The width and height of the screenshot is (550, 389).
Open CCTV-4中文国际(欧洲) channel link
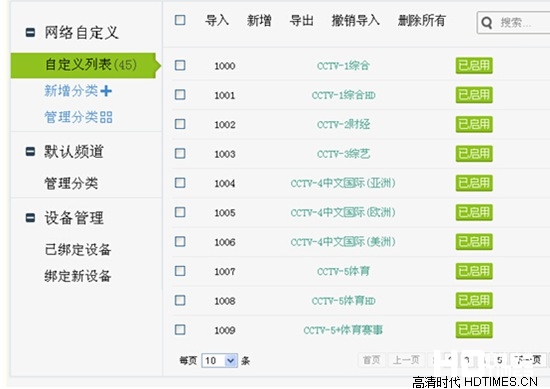(343, 213)
